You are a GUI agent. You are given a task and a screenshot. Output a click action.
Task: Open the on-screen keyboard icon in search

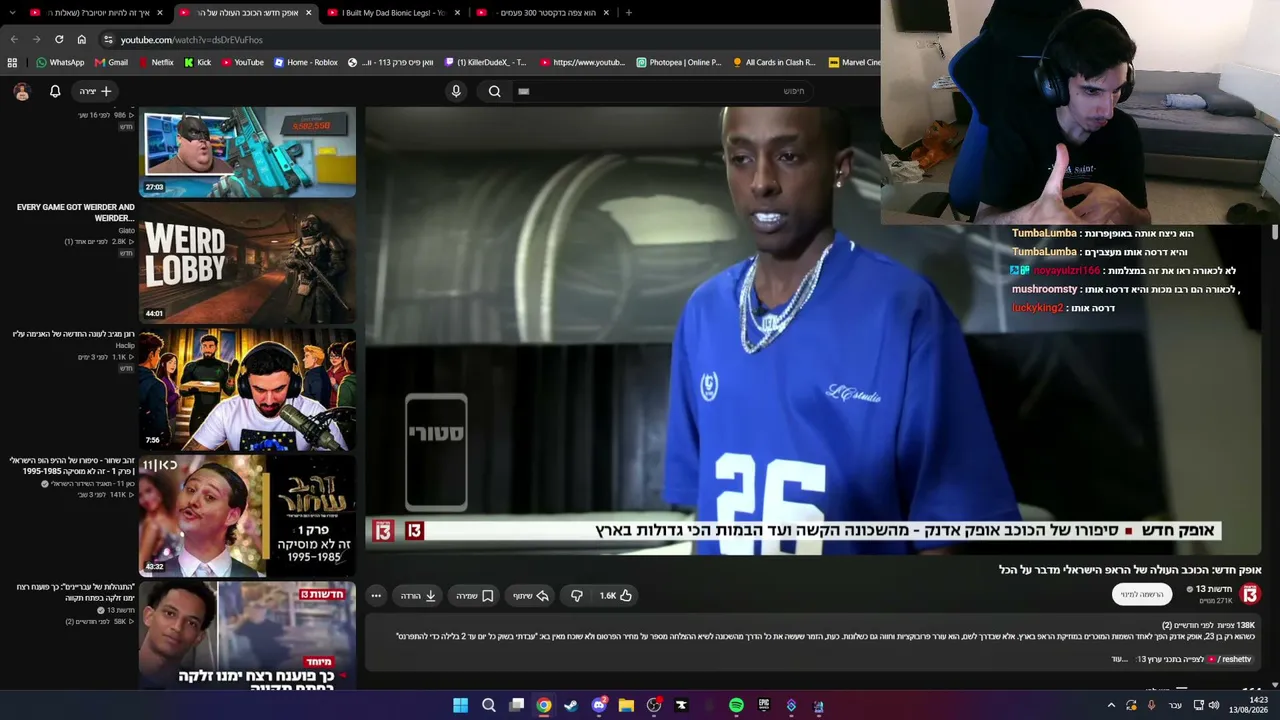523,91
